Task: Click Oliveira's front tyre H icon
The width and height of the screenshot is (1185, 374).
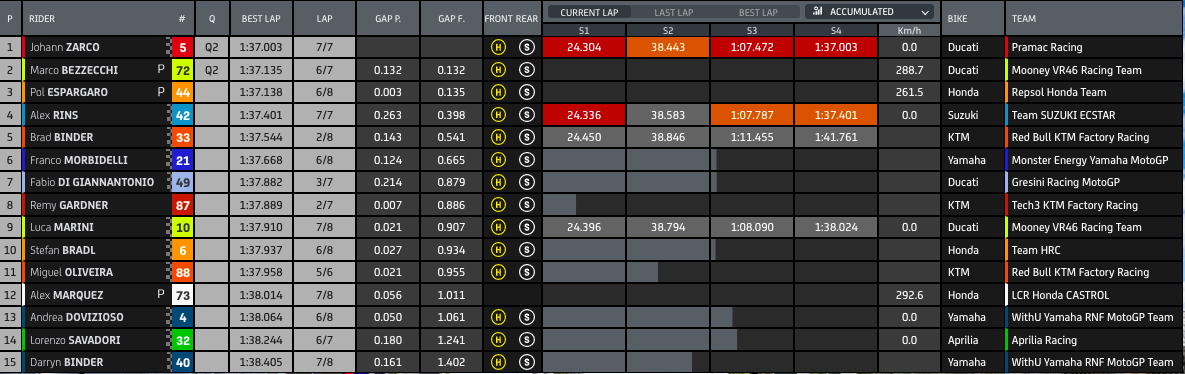Action: click(x=498, y=272)
